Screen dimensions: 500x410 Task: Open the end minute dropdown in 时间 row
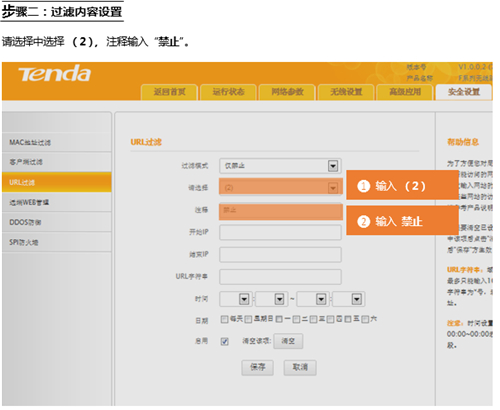(x=348, y=299)
